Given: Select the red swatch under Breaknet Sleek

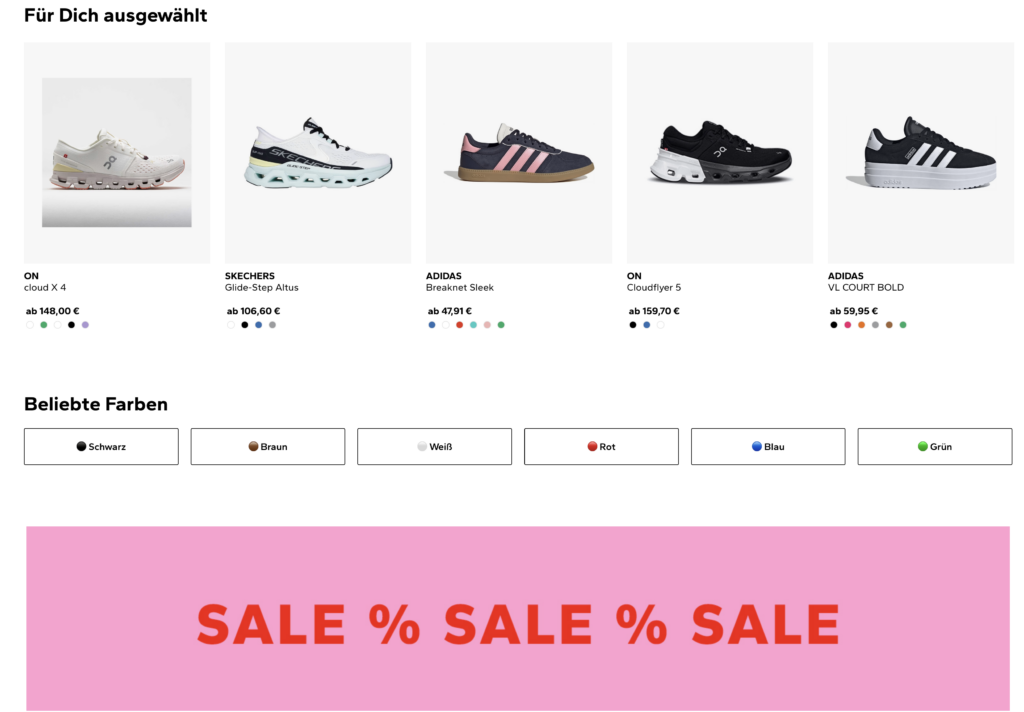Looking at the screenshot, I should (x=460, y=325).
